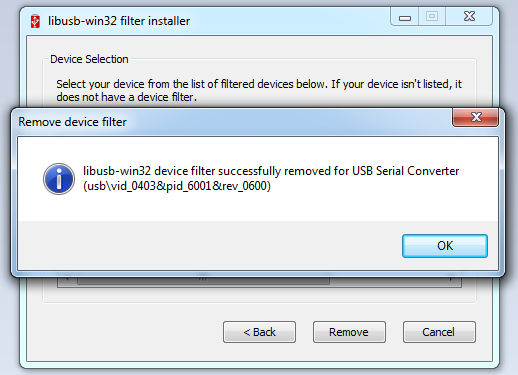Close the libusb-win32 filter installer window
Screen dimensions: 518x375
tap(469, 17)
